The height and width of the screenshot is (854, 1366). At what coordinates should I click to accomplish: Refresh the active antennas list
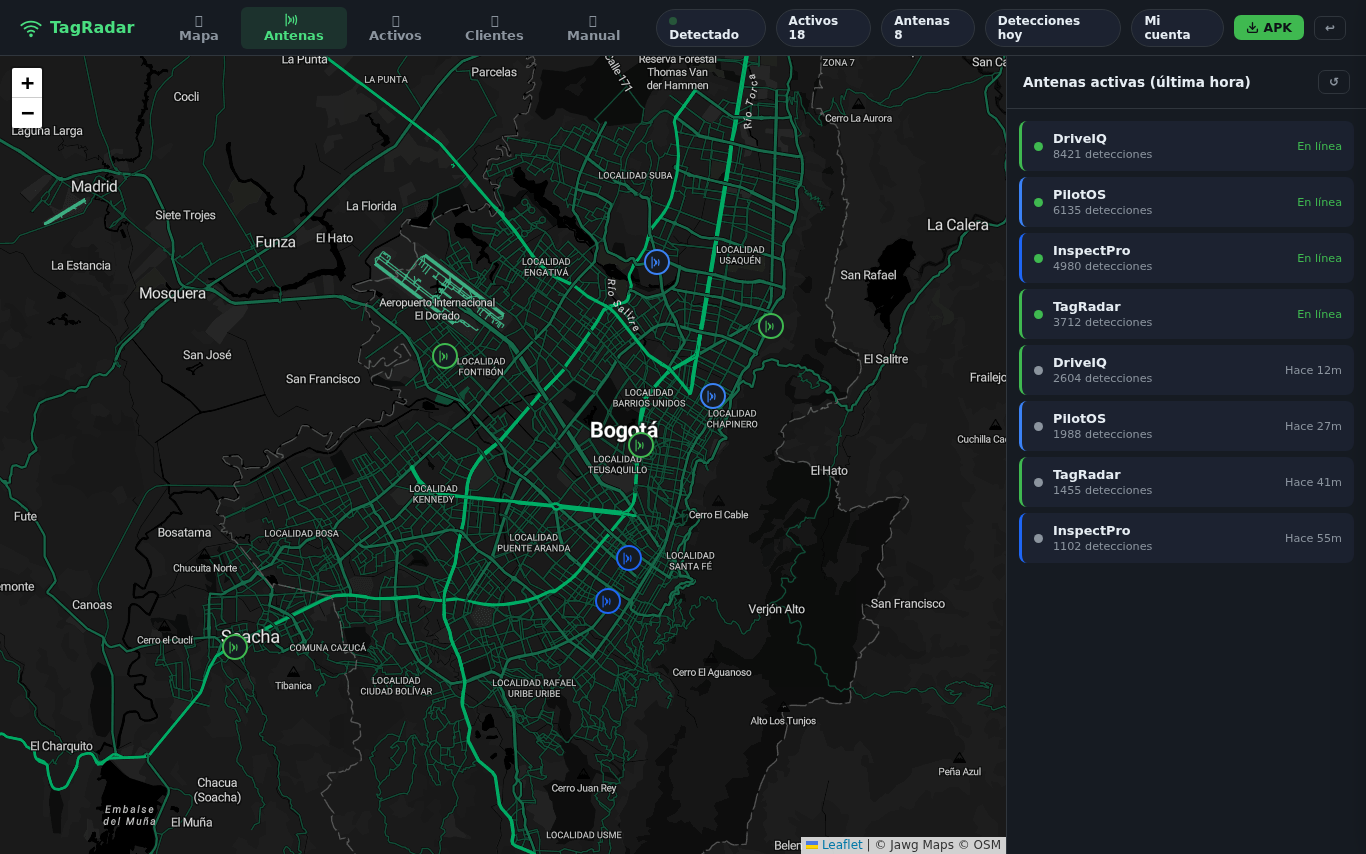tap(1334, 82)
